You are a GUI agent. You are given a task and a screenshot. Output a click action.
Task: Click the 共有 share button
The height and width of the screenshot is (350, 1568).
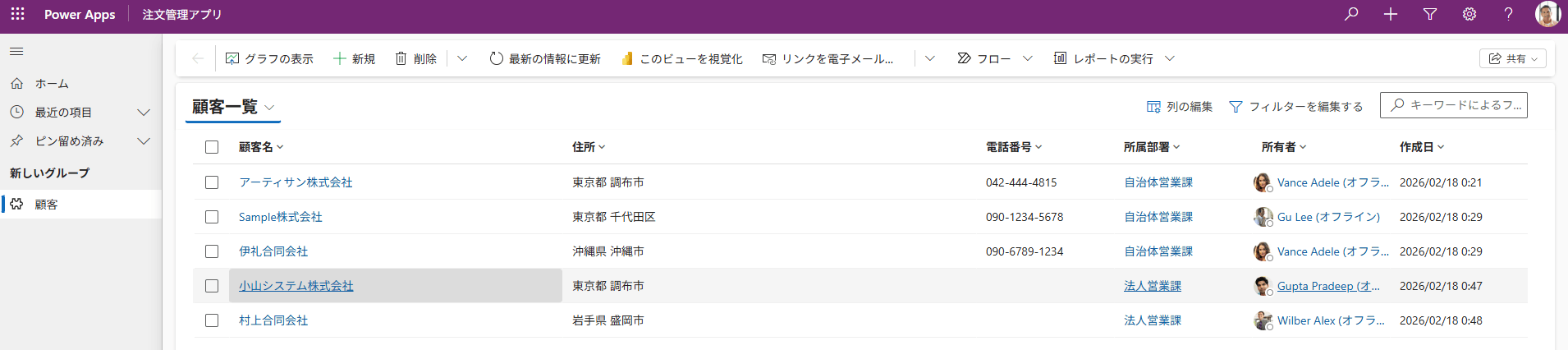tap(1513, 58)
